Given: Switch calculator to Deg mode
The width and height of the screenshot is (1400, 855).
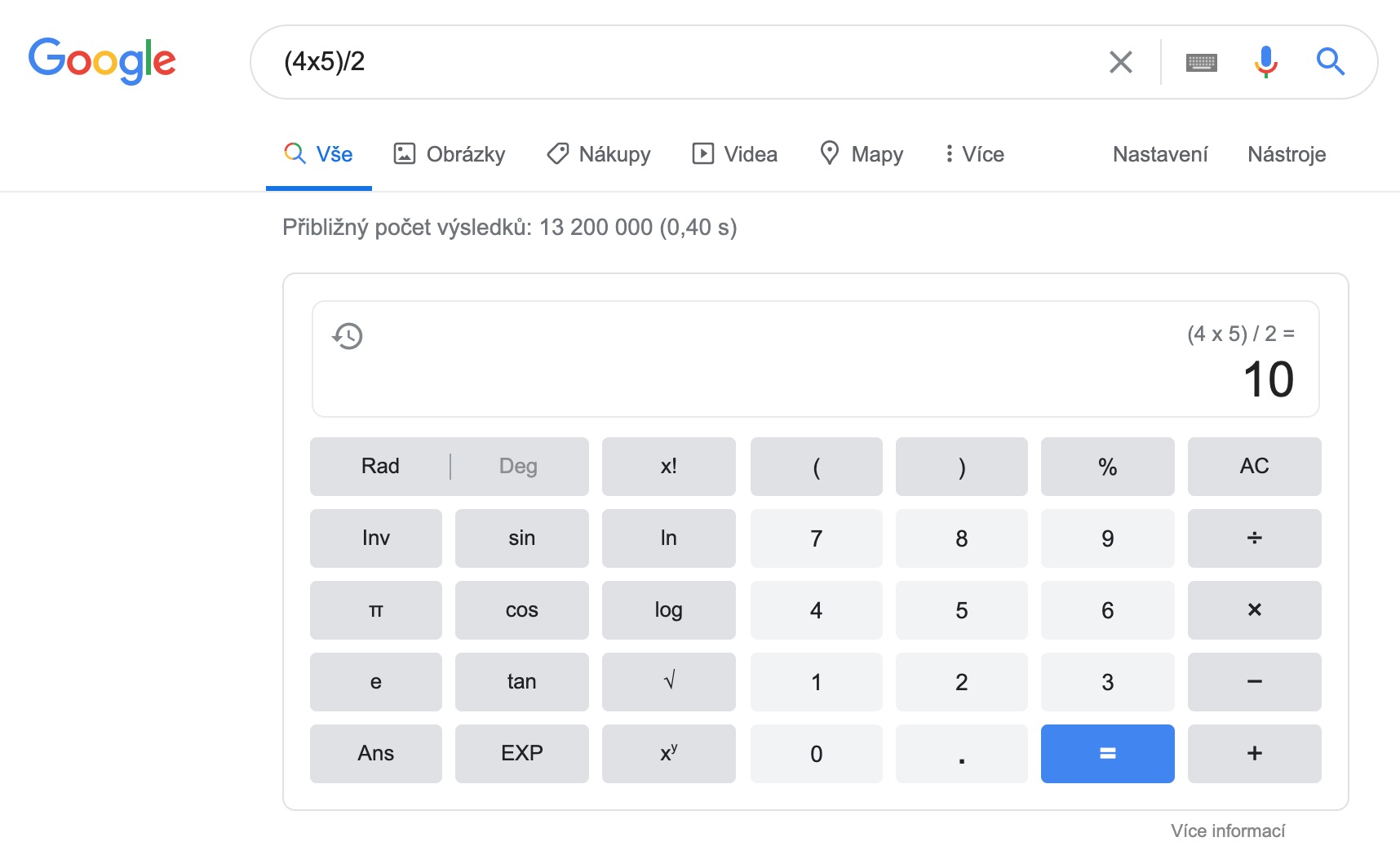Looking at the screenshot, I should 518,467.
